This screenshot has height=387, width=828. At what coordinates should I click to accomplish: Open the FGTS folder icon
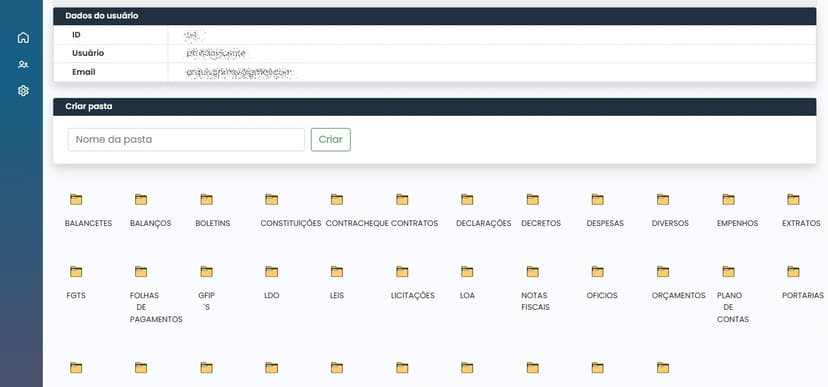tap(76, 272)
